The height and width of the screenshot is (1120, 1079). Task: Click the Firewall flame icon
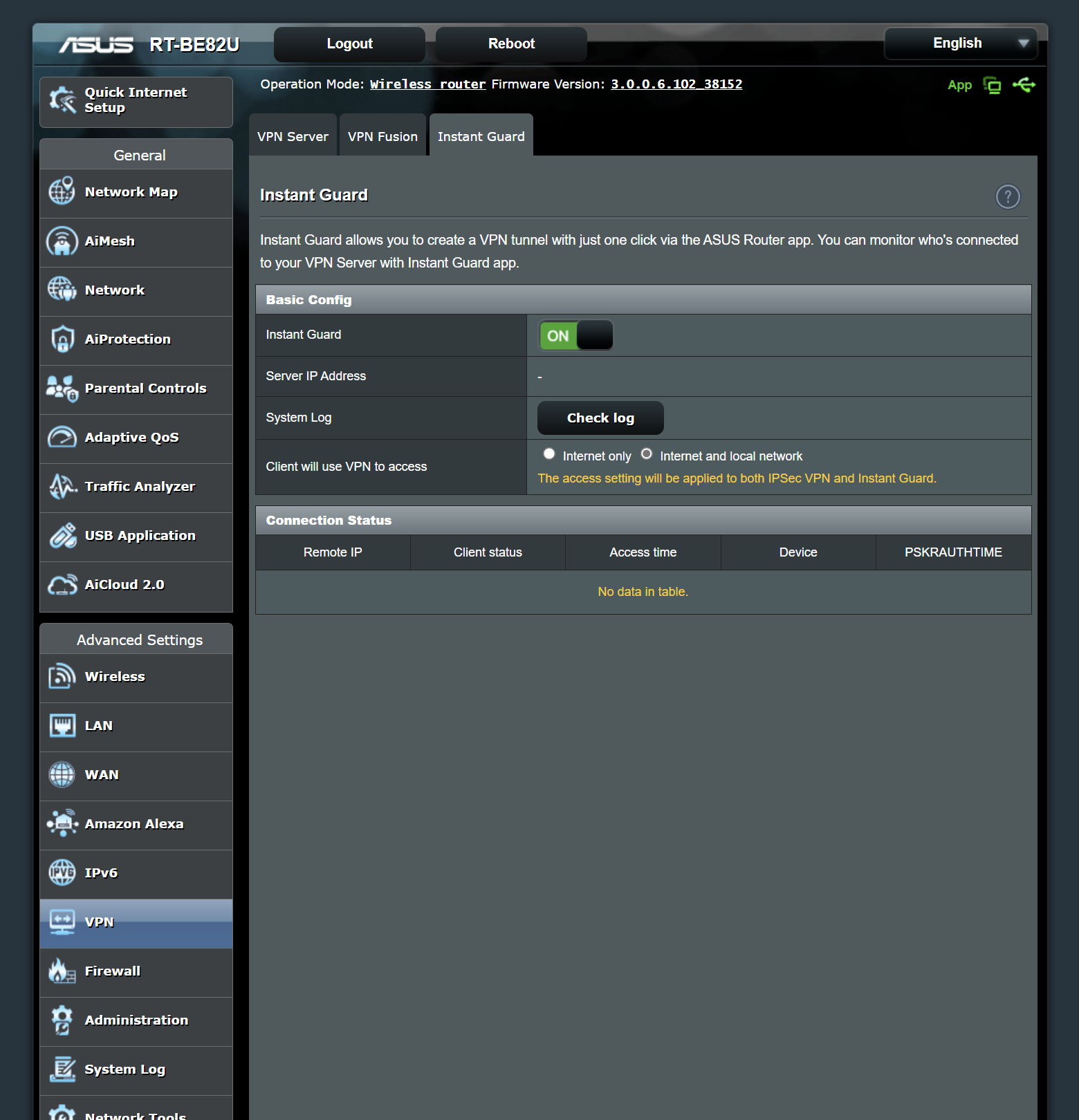point(62,971)
